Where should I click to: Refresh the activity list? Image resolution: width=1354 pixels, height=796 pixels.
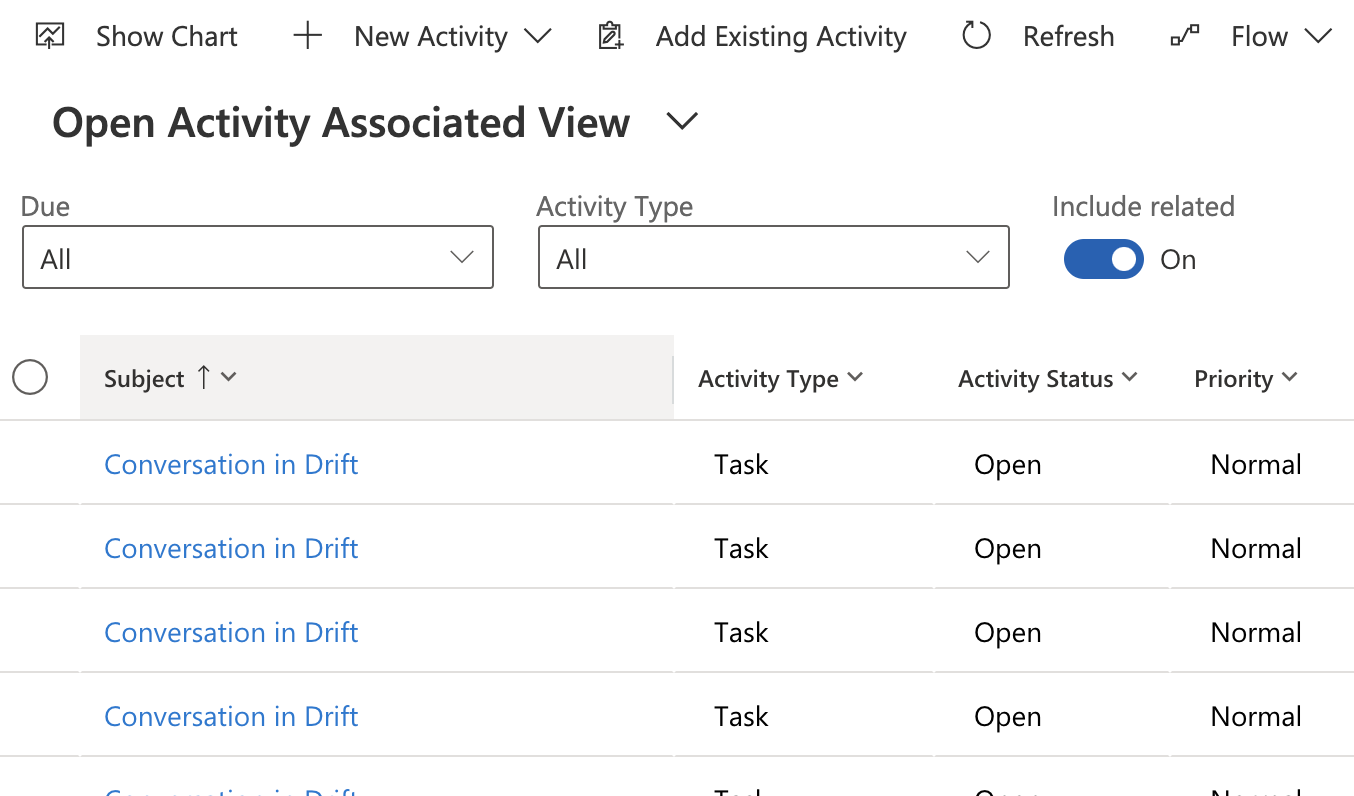point(1039,37)
